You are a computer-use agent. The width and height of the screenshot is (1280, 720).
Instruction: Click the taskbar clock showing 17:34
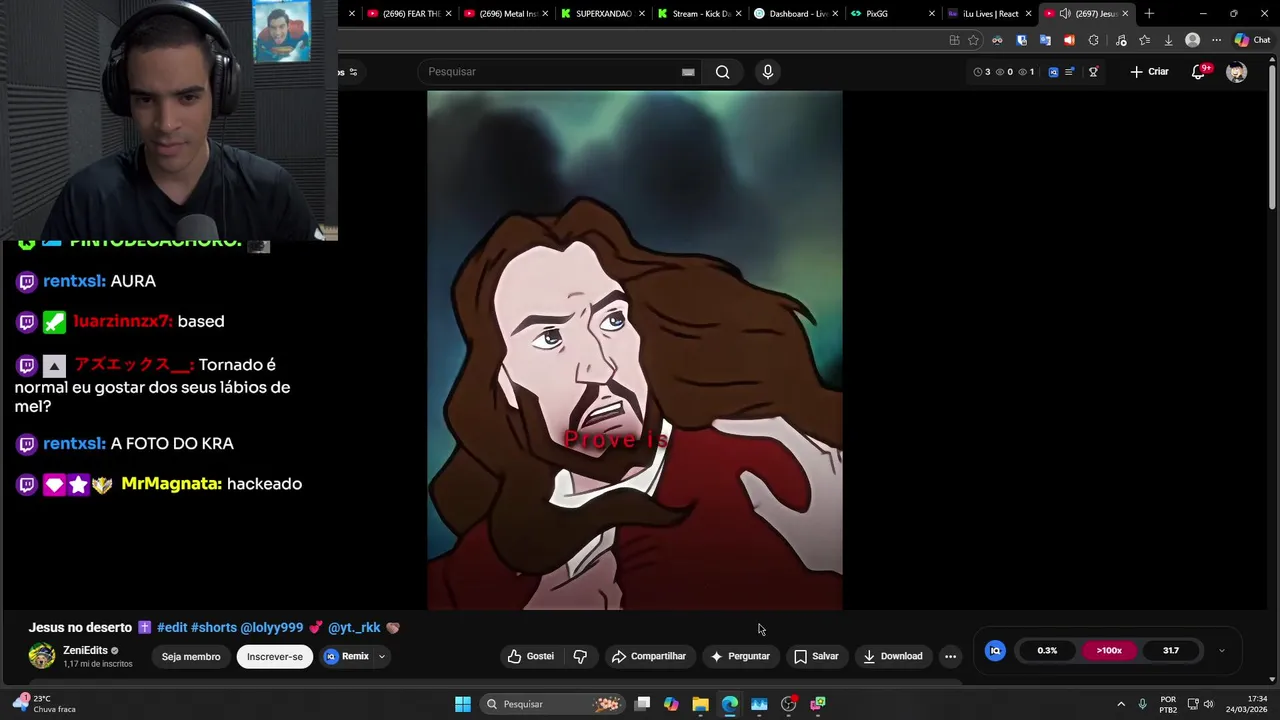(1244, 704)
